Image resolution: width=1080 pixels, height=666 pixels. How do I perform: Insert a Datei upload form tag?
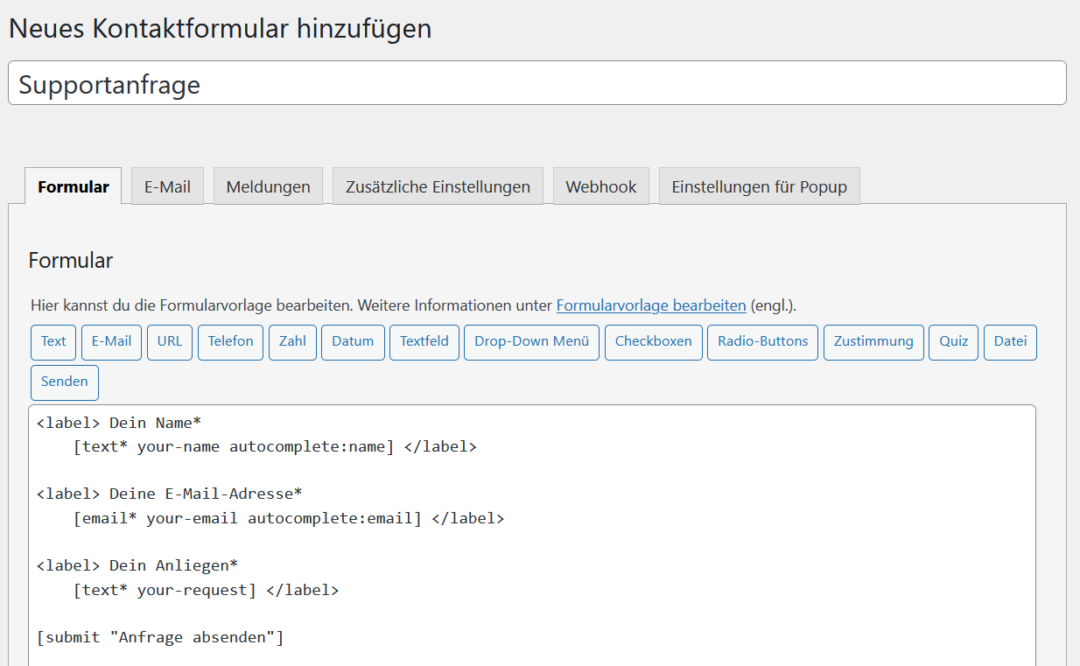click(x=1010, y=342)
